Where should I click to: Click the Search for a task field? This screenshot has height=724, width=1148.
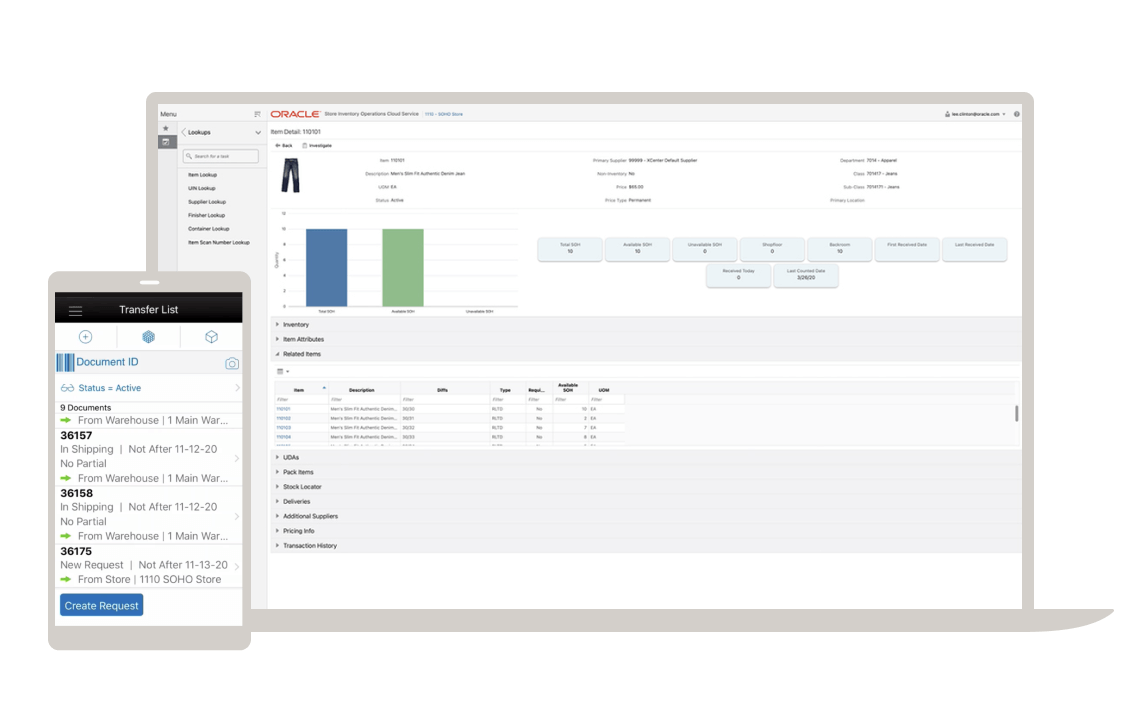click(220, 156)
